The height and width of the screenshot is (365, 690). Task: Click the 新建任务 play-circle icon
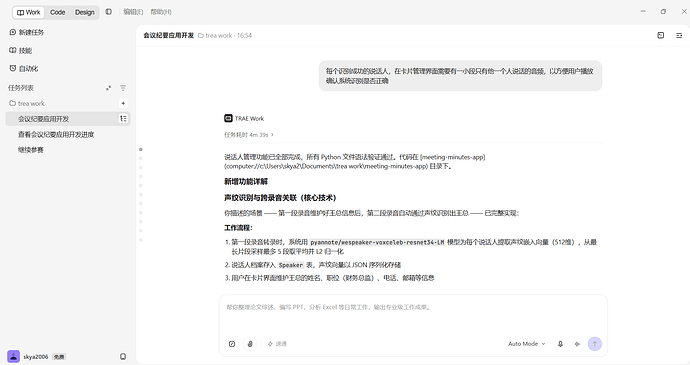13,32
